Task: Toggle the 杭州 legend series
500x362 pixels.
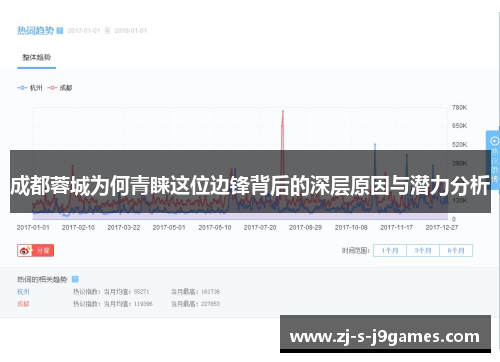Action: [30, 88]
